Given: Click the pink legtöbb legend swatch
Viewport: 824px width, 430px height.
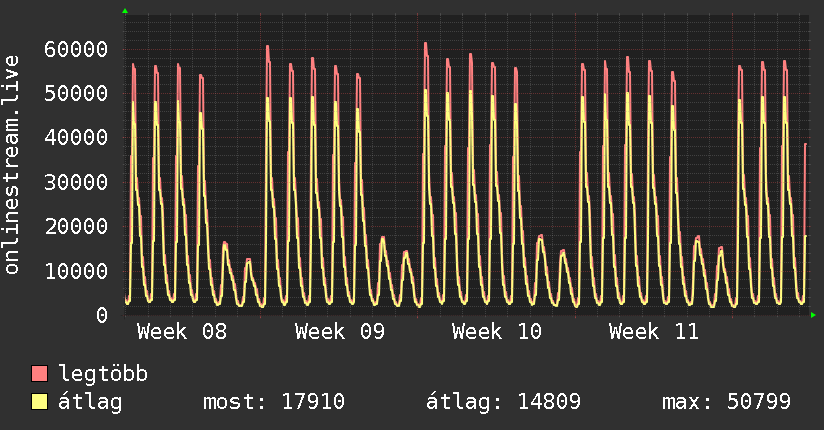Looking at the screenshot, I should (x=39, y=373).
